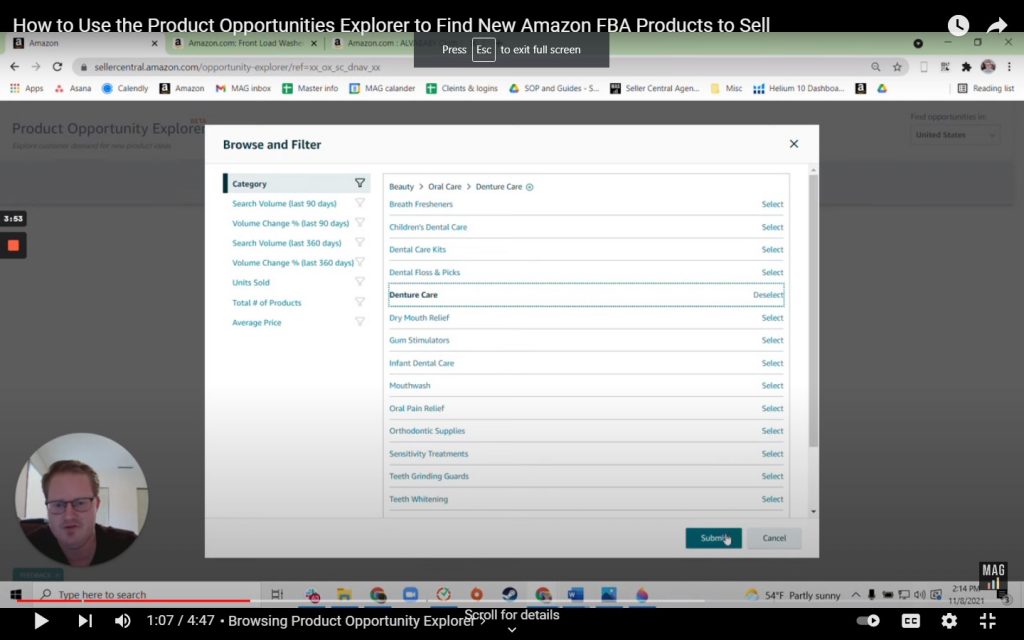Open Total # of Products filter
Screen dimensions: 1024x640
[x=266, y=303]
